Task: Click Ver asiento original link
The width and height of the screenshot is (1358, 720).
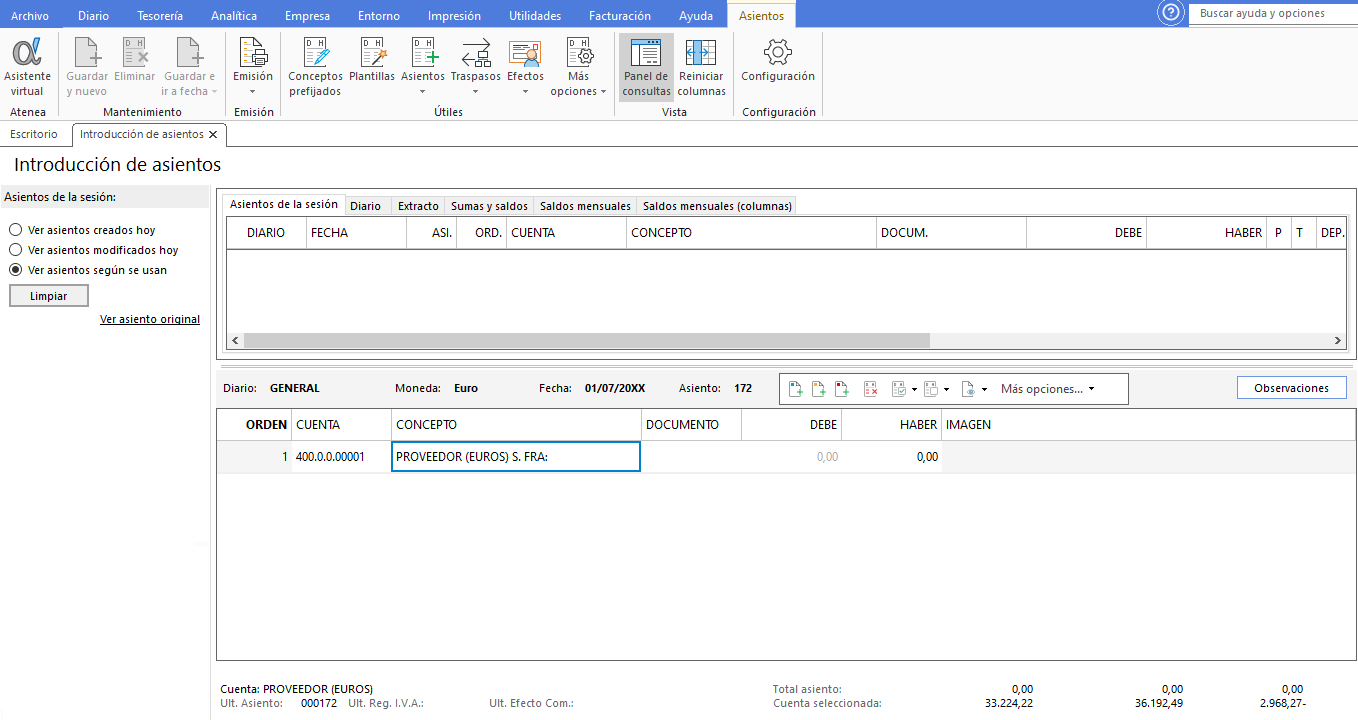Action: [150, 319]
